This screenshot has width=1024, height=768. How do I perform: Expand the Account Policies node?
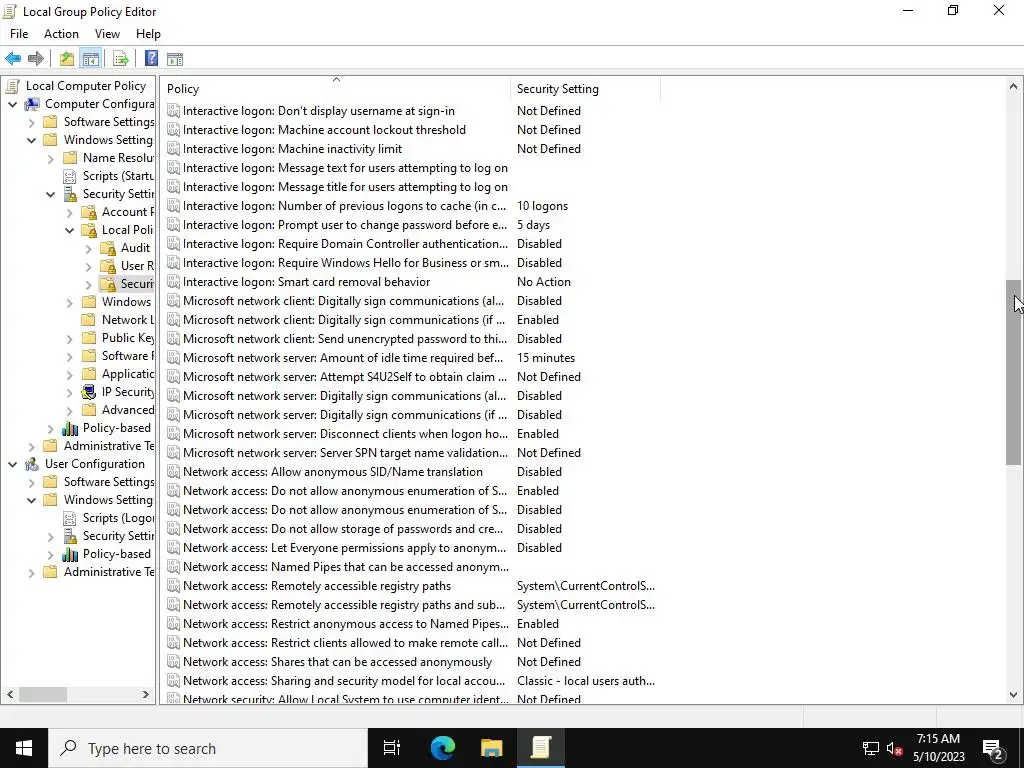coord(69,212)
